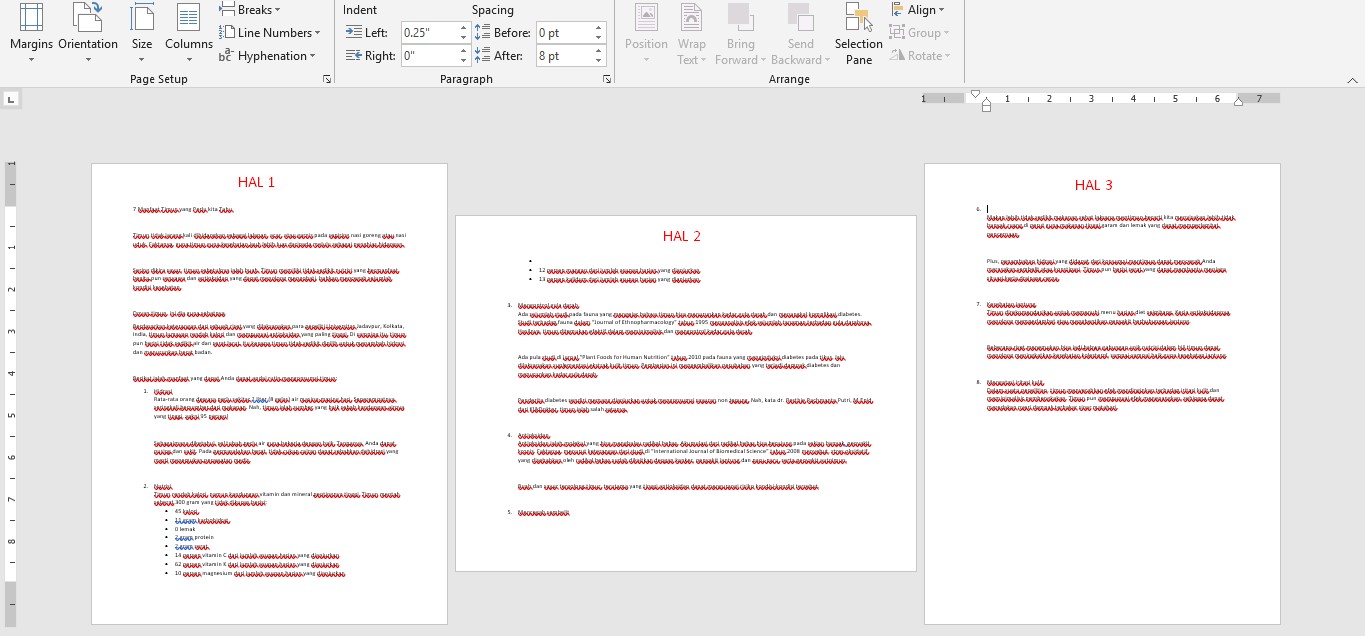Open the page Size options
This screenshot has width=1365, height=636.
[x=142, y=32]
